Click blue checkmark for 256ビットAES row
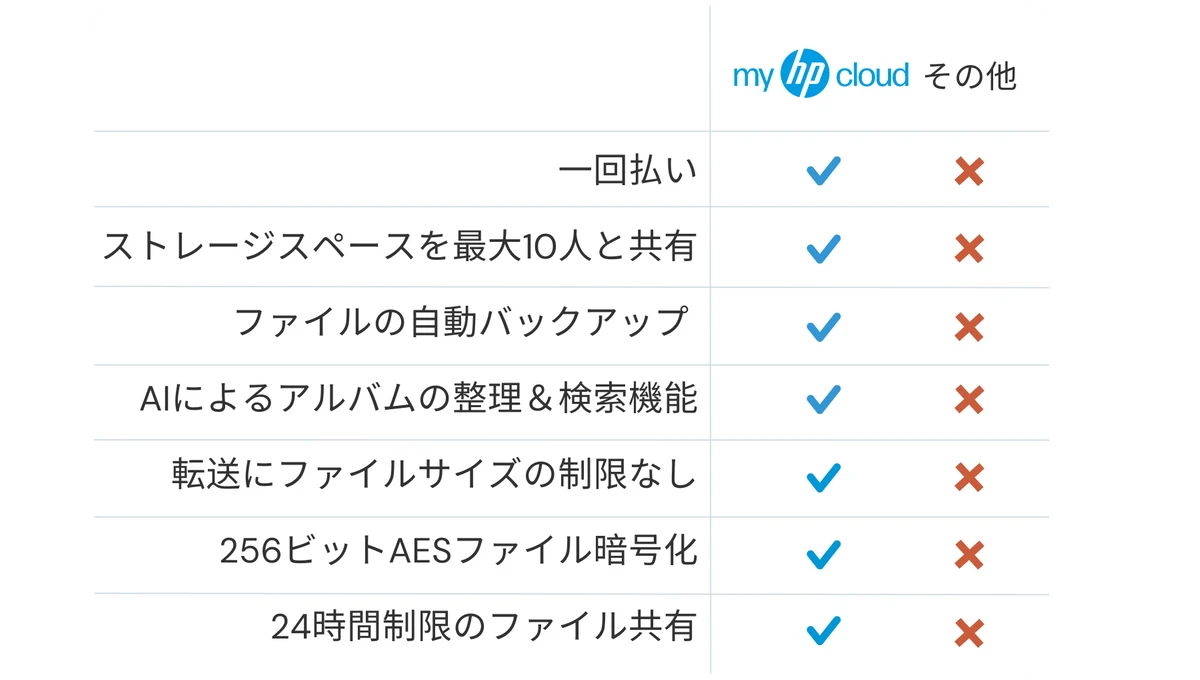 point(823,554)
